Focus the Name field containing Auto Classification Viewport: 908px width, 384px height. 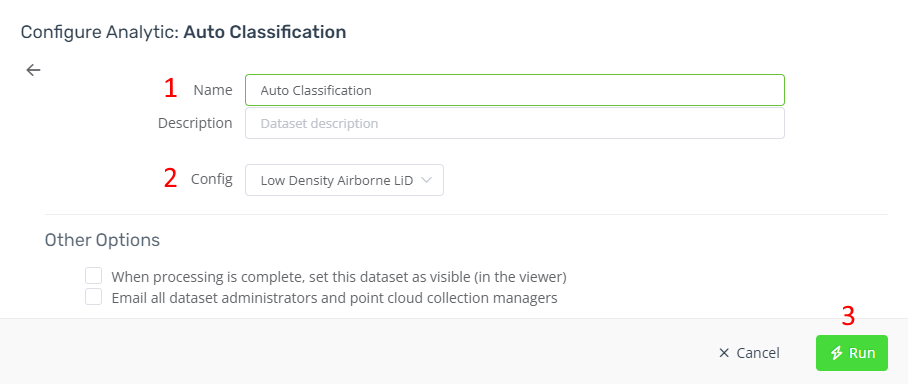click(x=515, y=90)
